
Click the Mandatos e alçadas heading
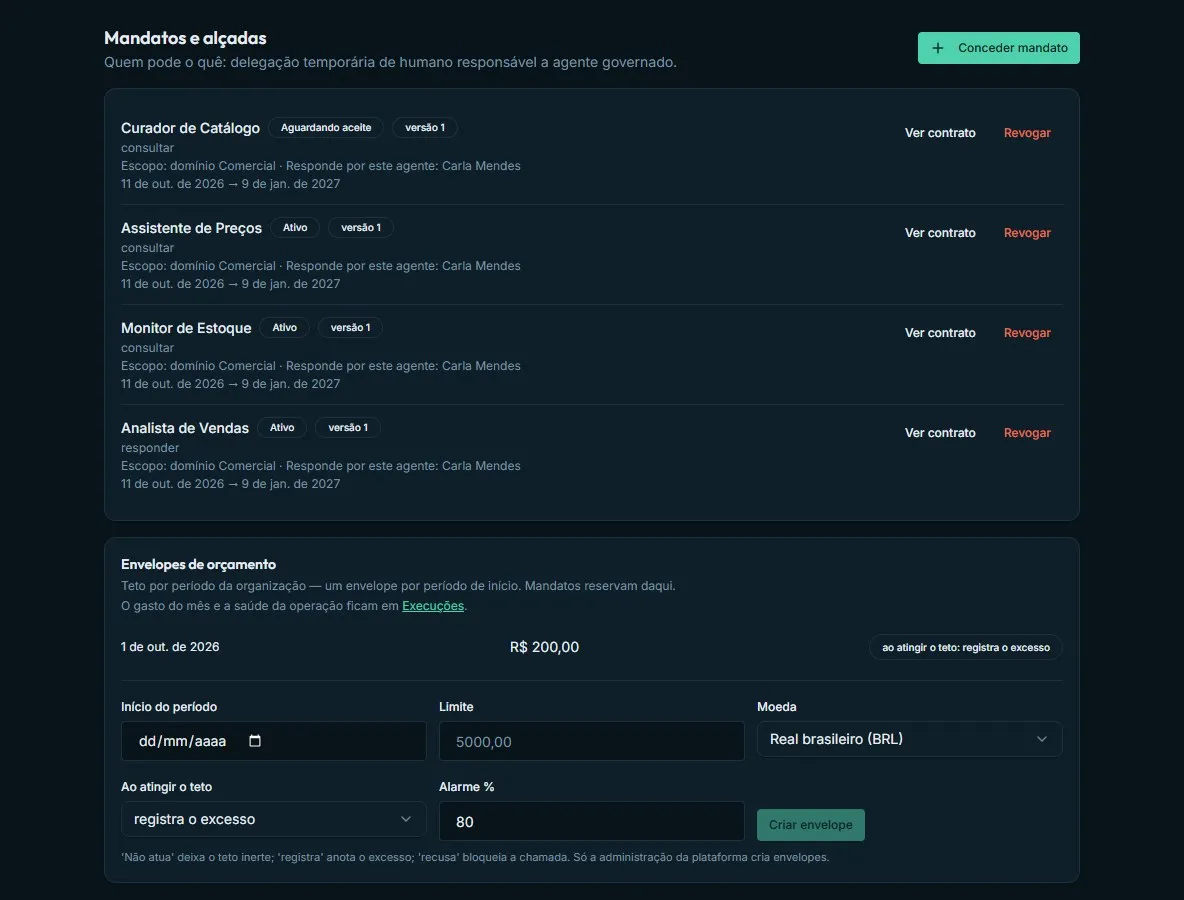(x=185, y=38)
